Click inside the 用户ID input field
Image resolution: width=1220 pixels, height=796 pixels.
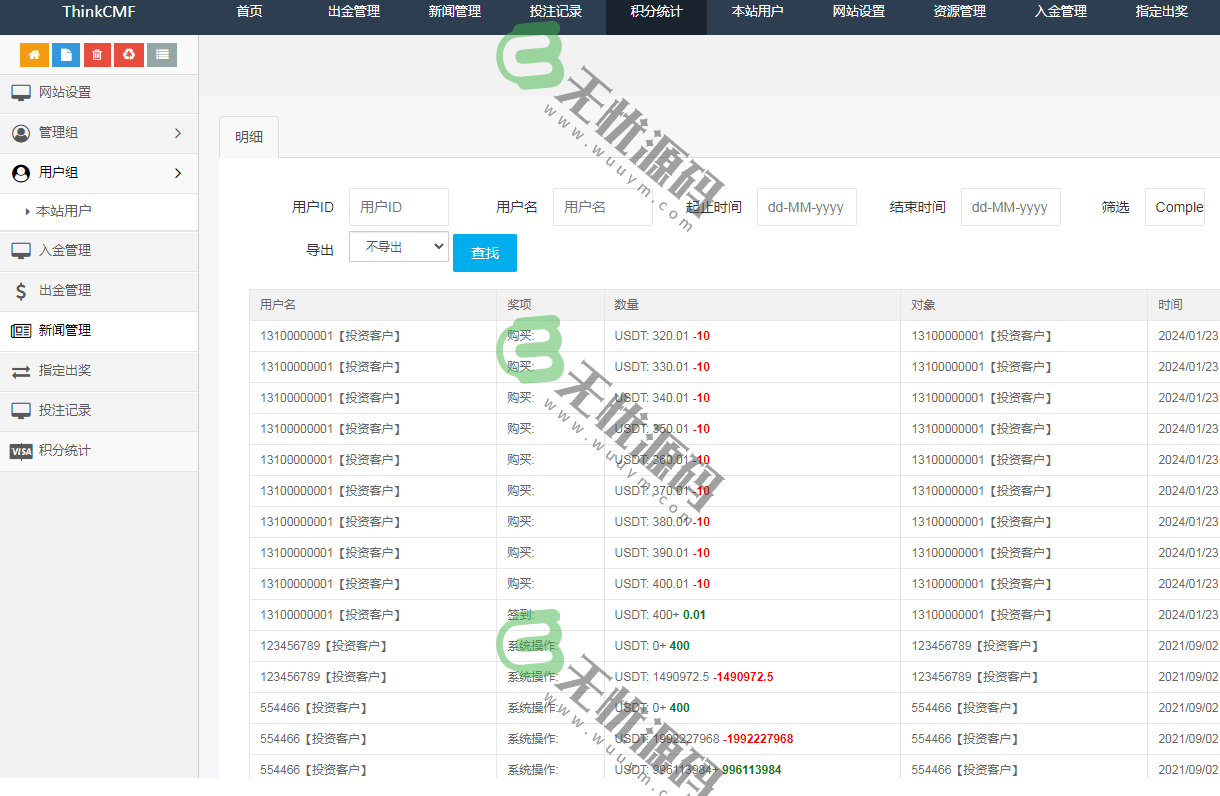[x=398, y=207]
